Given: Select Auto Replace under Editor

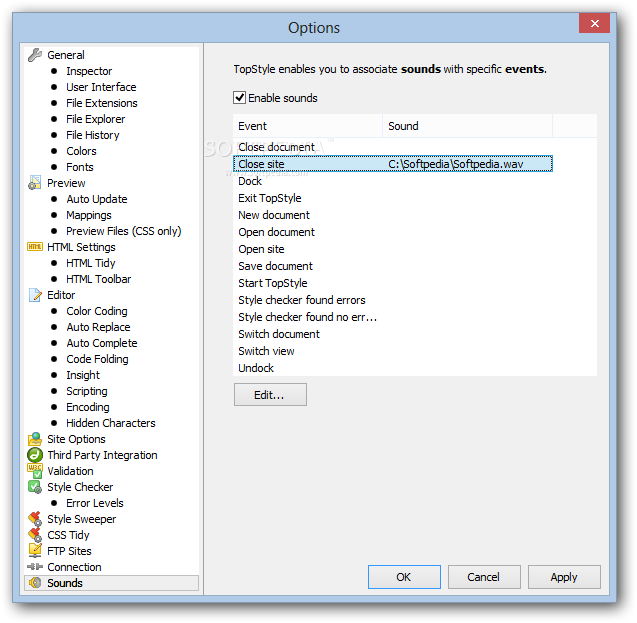Looking at the screenshot, I should tap(98, 327).
